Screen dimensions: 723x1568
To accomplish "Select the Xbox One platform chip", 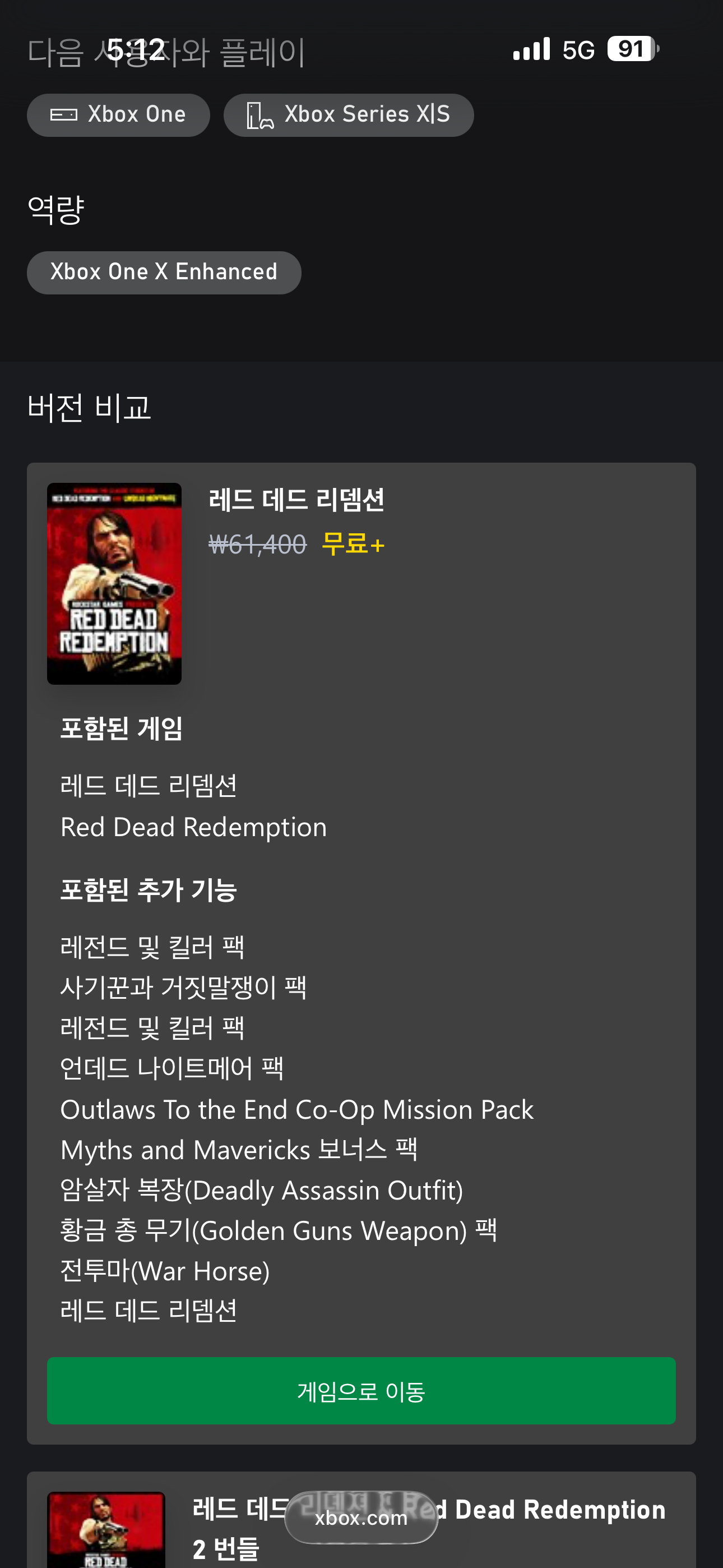I will 119,115.
